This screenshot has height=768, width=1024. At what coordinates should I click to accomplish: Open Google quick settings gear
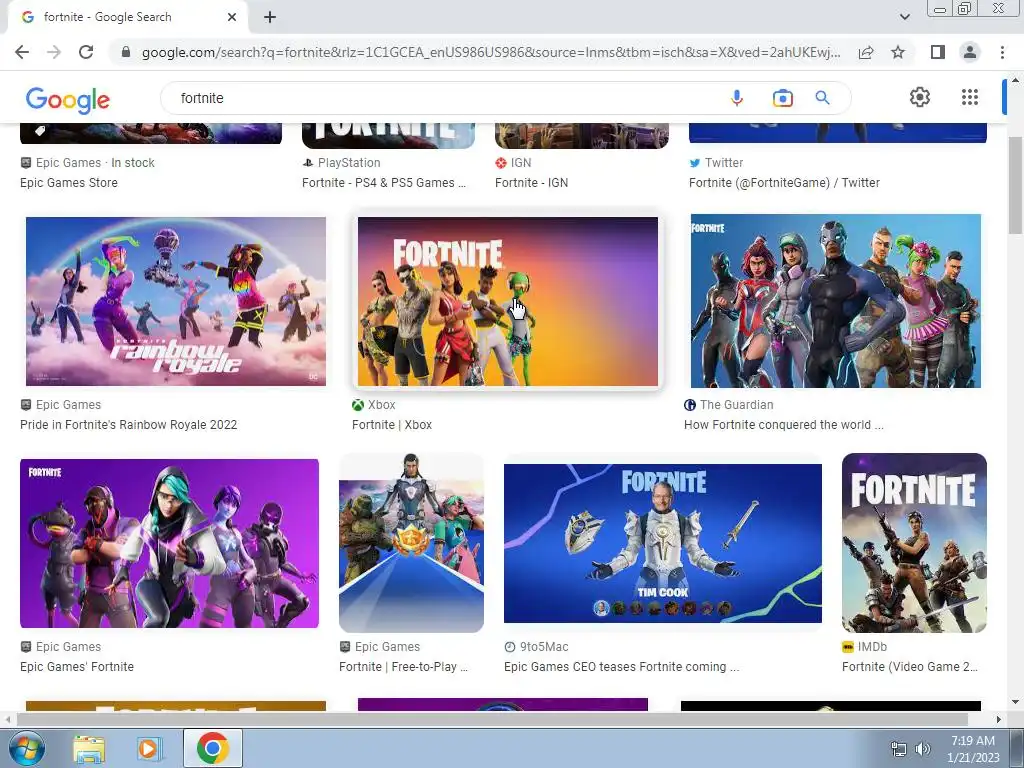pos(920,97)
